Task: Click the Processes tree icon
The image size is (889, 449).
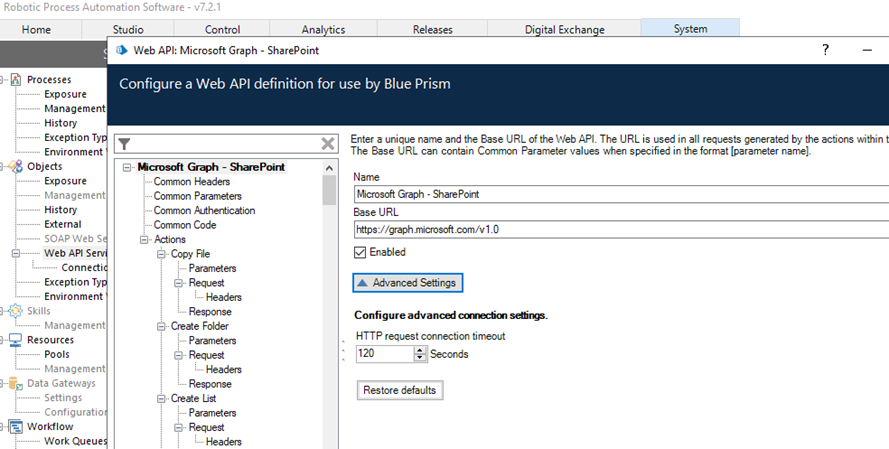Action: [x=16, y=80]
